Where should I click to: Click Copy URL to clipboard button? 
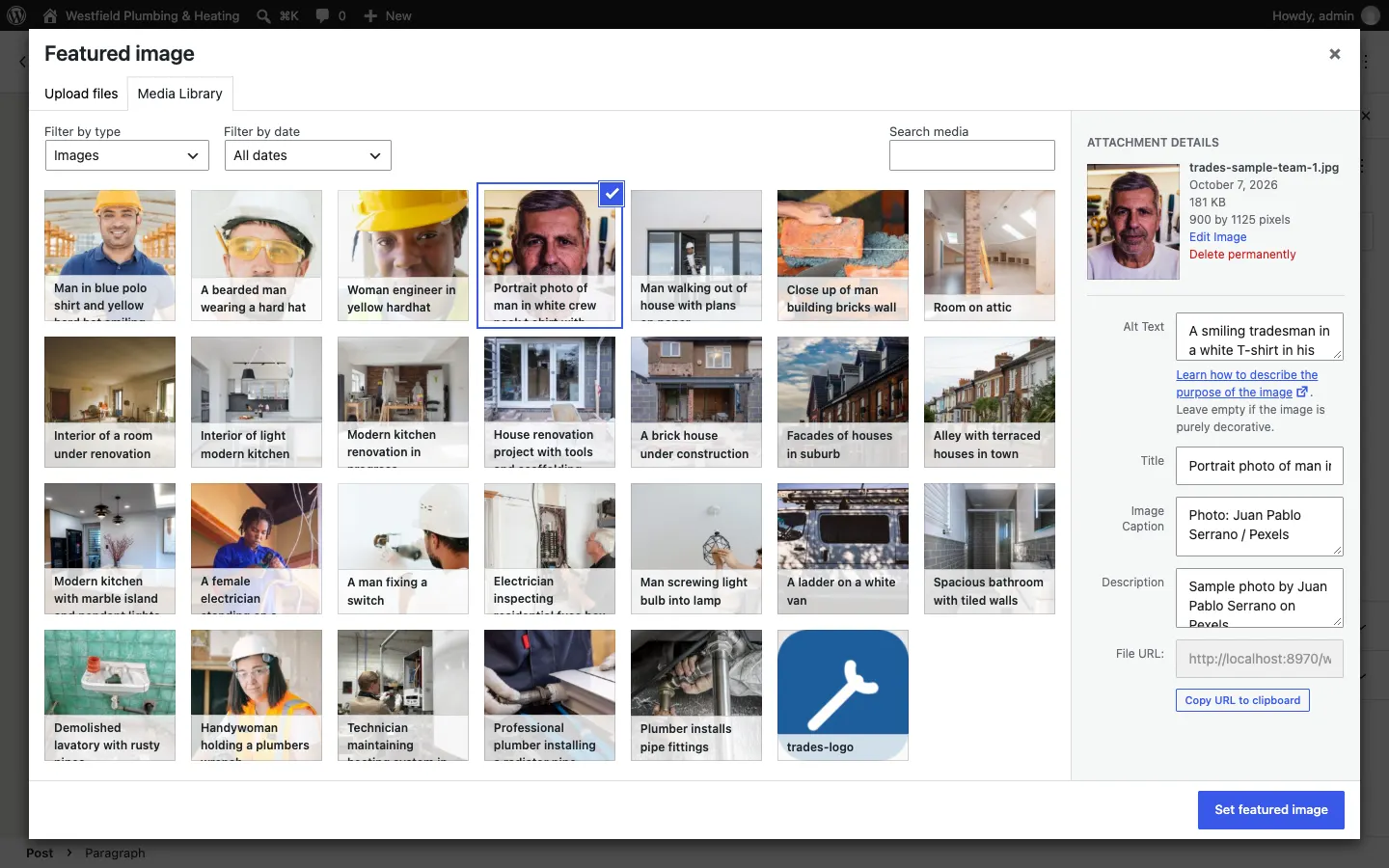click(1242, 700)
